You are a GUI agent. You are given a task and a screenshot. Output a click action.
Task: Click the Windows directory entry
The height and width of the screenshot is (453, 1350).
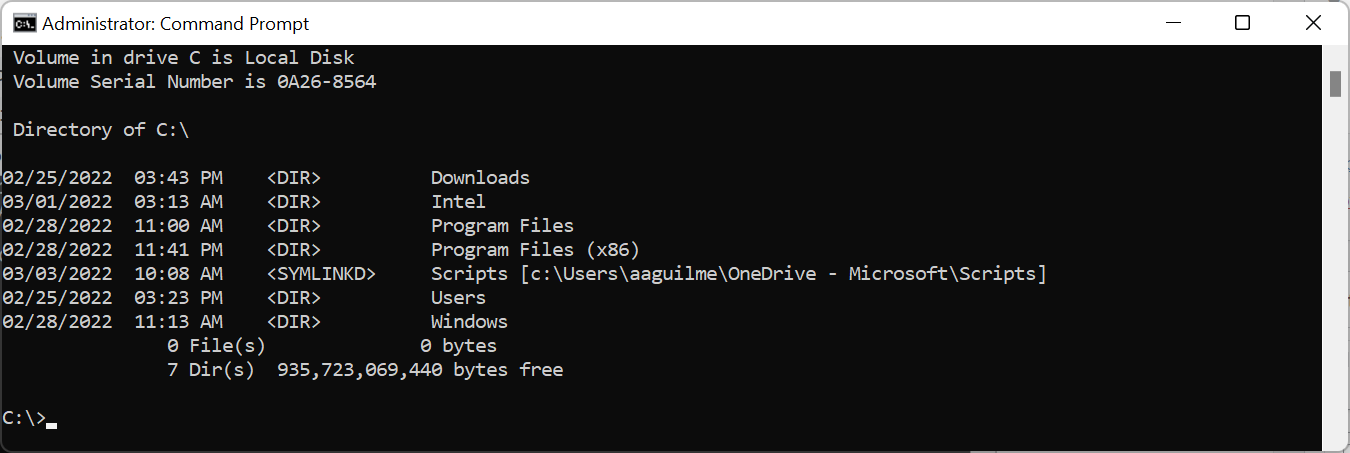tap(469, 322)
